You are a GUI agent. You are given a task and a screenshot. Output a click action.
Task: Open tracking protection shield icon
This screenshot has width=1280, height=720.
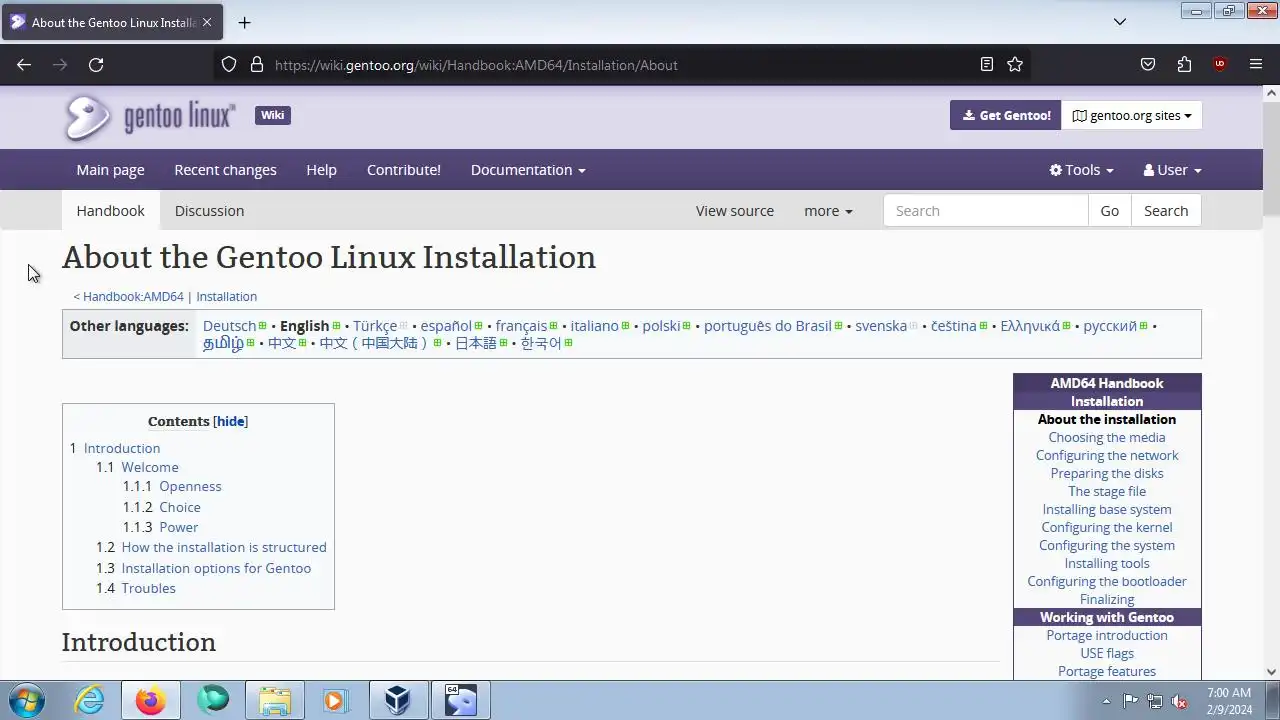tap(229, 65)
